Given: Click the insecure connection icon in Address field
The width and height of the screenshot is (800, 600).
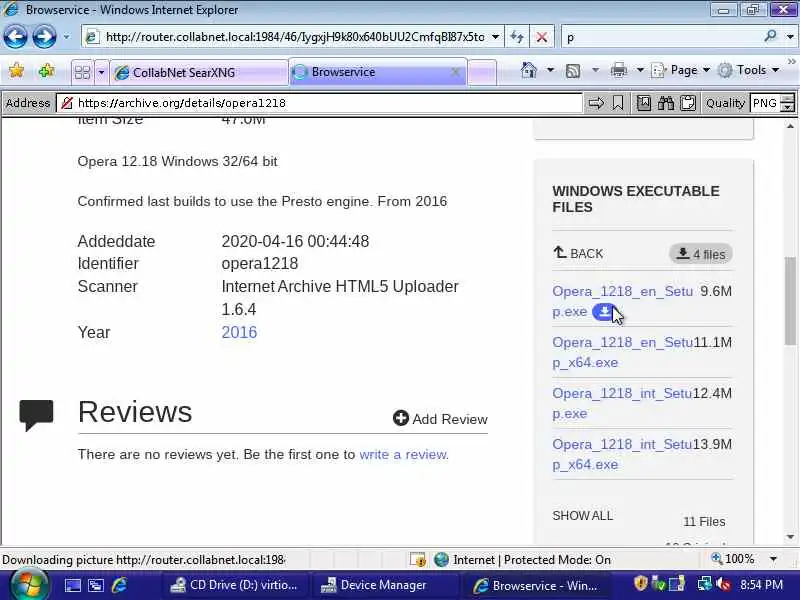Looking at the screenshot, I should [x=67, y=103].
